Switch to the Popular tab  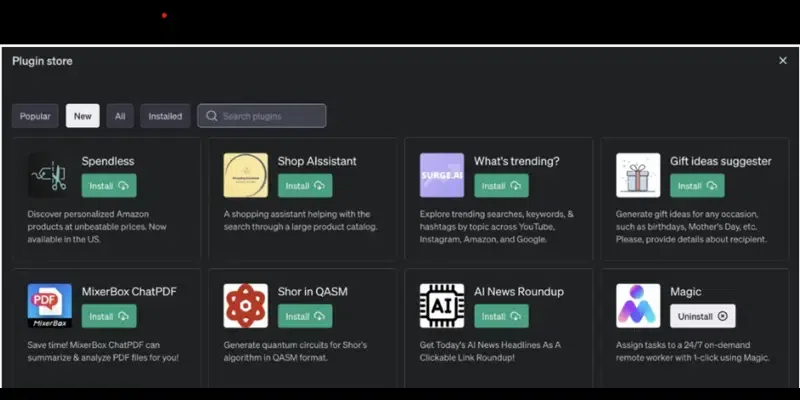pos(35,116)
